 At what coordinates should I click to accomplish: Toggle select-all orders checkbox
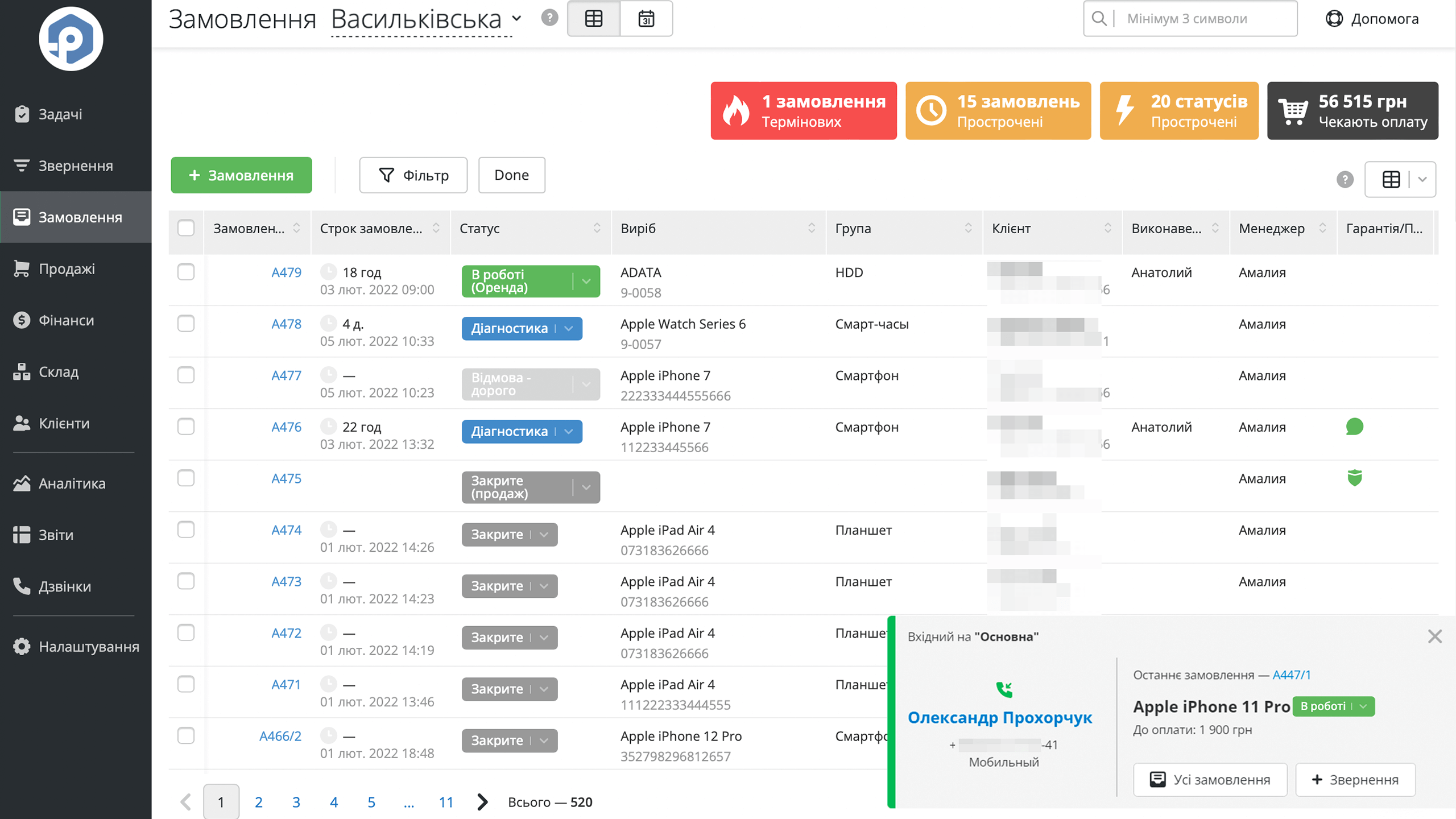(186, 228)
